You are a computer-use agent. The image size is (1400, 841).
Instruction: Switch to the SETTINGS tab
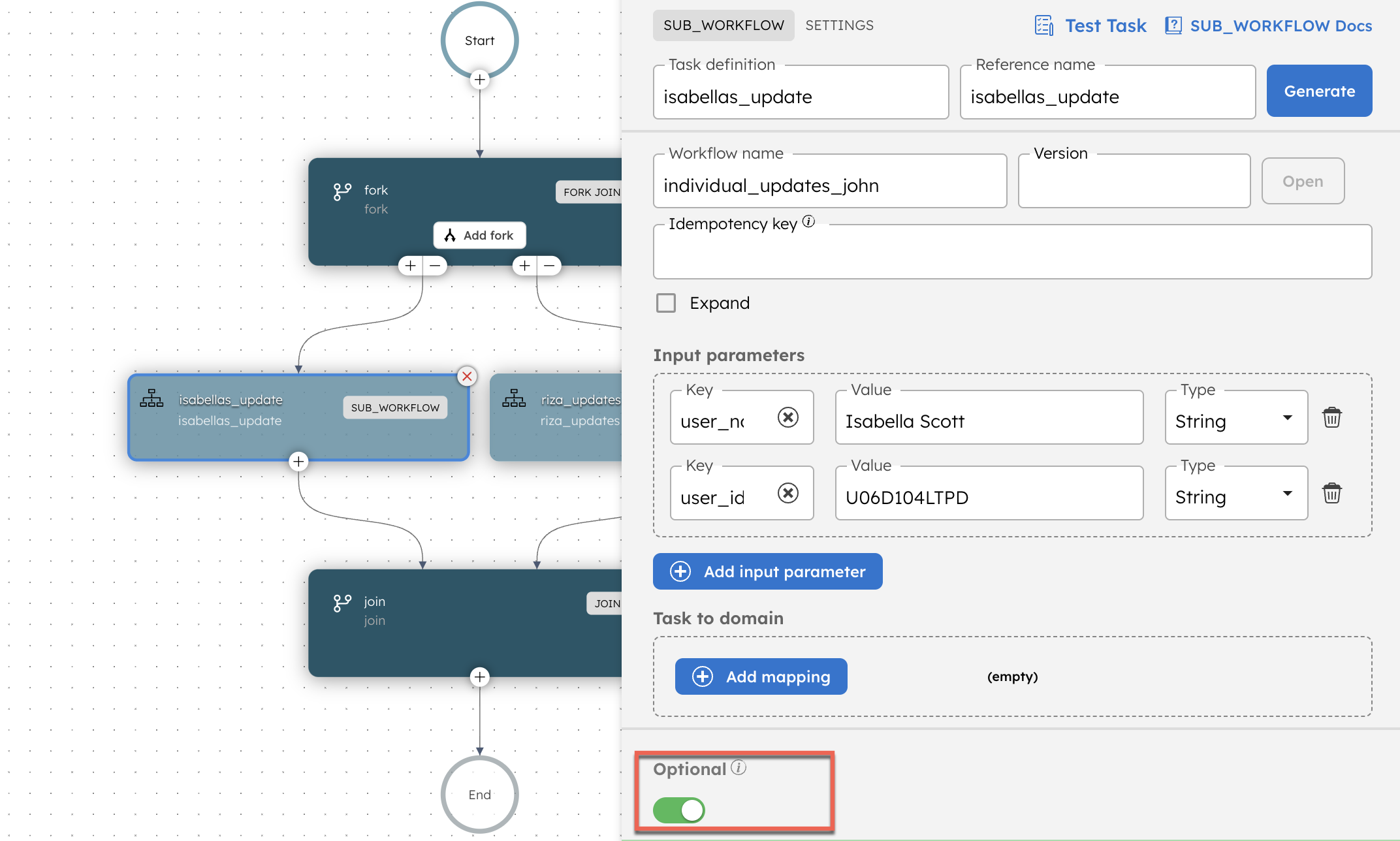pos(839,25)
